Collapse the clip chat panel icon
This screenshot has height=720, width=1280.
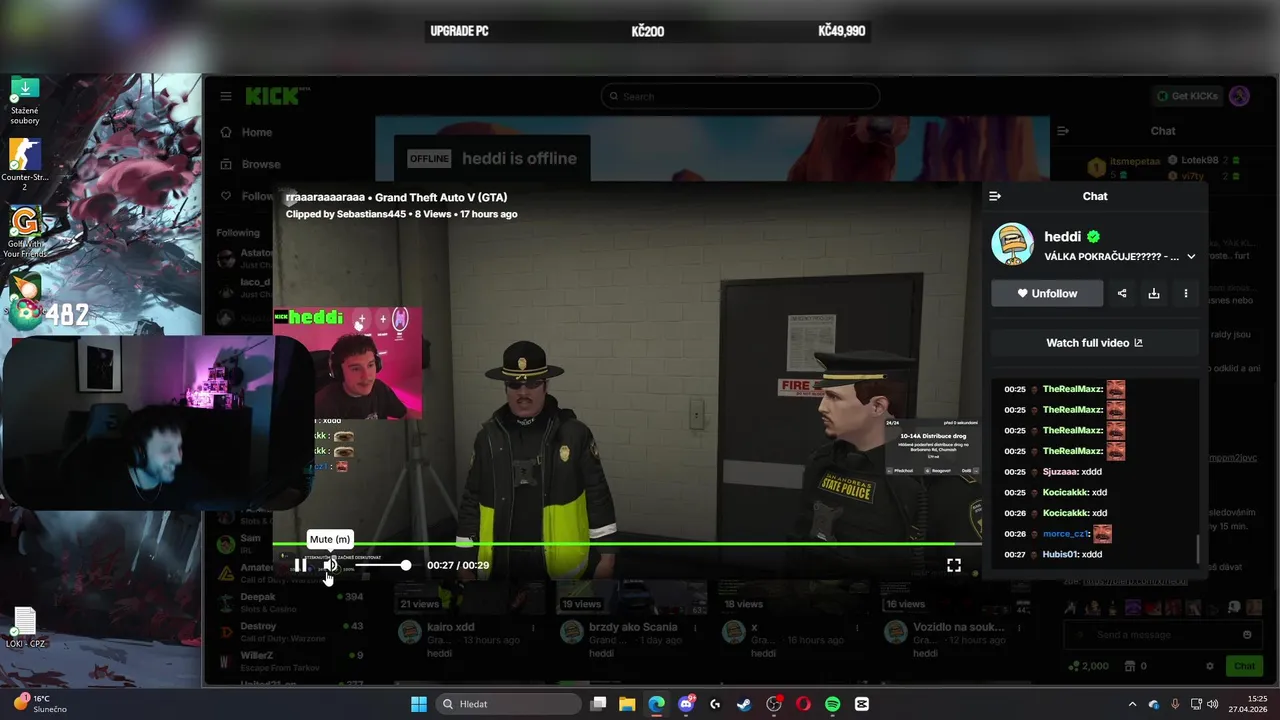click(995, 196)
